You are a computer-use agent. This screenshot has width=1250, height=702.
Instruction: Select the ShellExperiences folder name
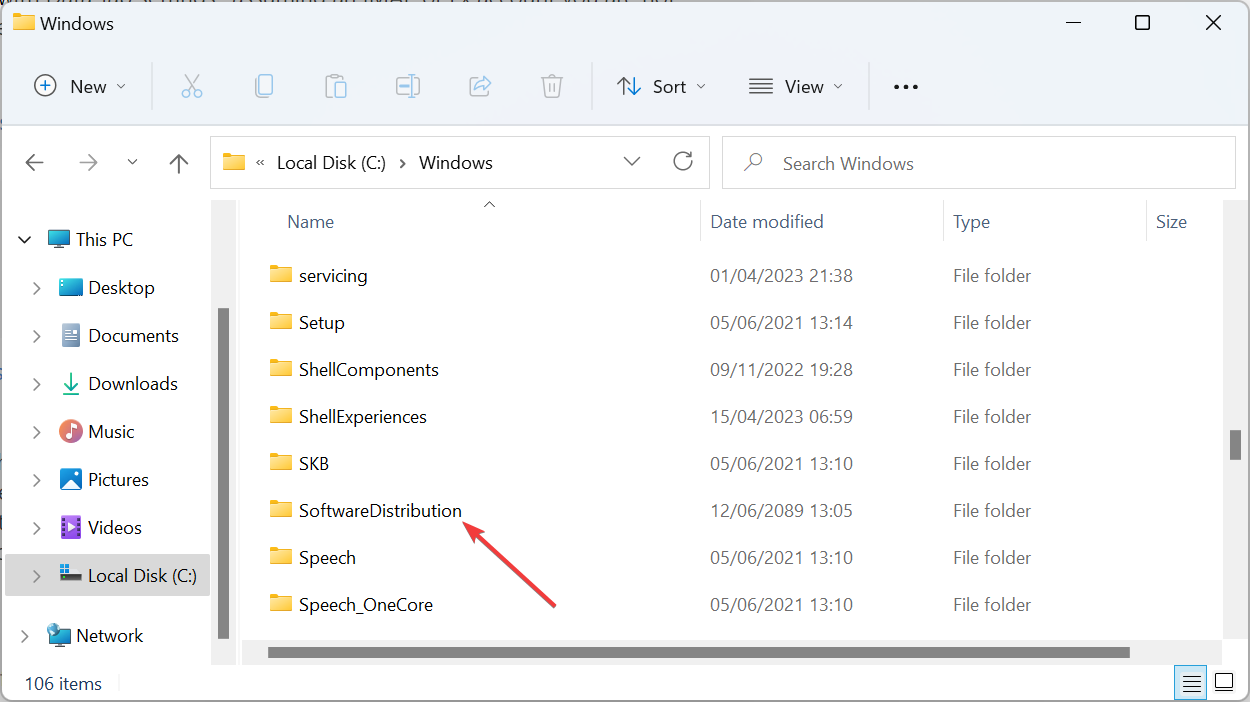tap(363, 417)
